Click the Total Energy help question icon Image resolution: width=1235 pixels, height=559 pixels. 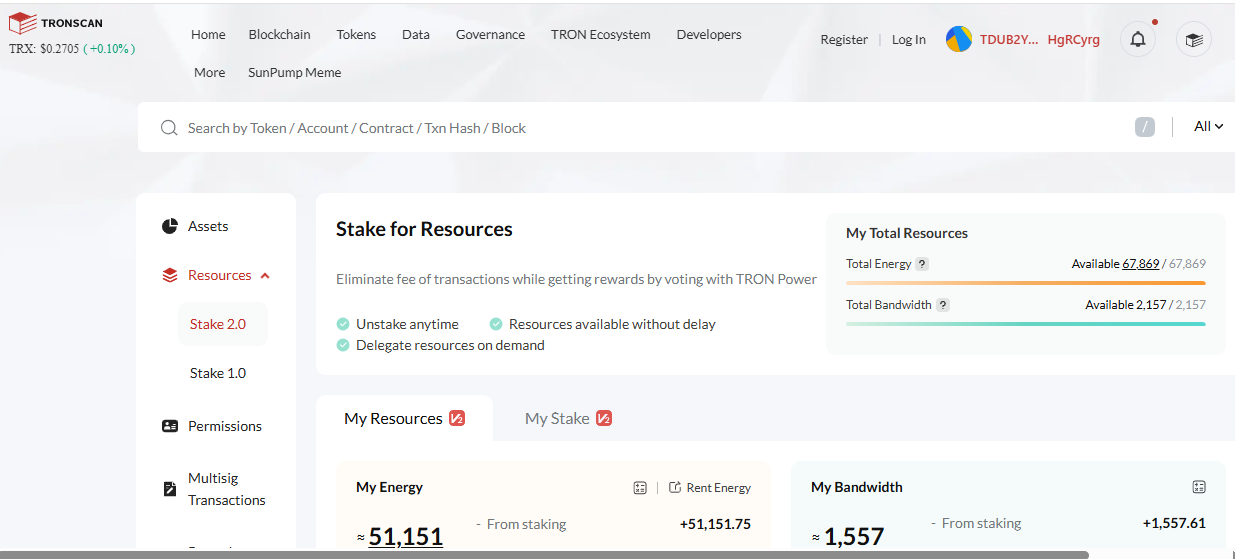pos(922,264)
